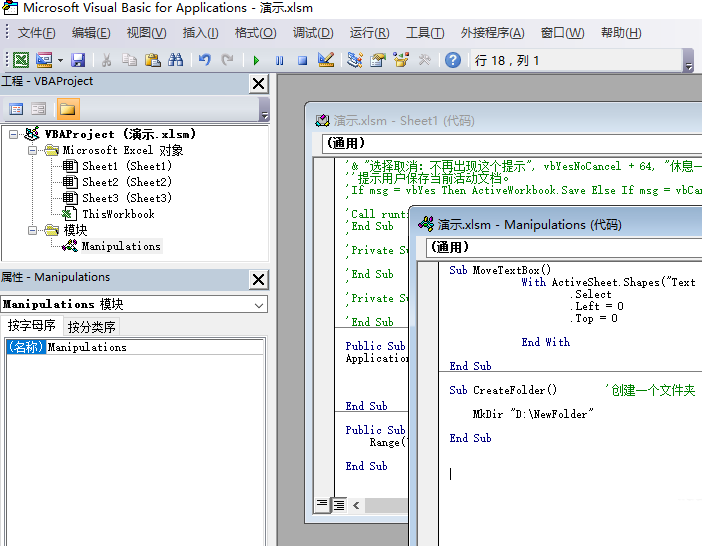The image size is (702, 546).
Task: Click the Insert UserForm toolbar icon
Action: (x=44, y=60)
